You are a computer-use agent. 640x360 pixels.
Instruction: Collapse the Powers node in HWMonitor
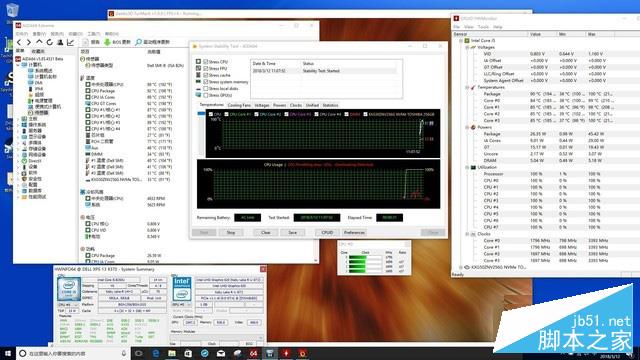point(467,127)
